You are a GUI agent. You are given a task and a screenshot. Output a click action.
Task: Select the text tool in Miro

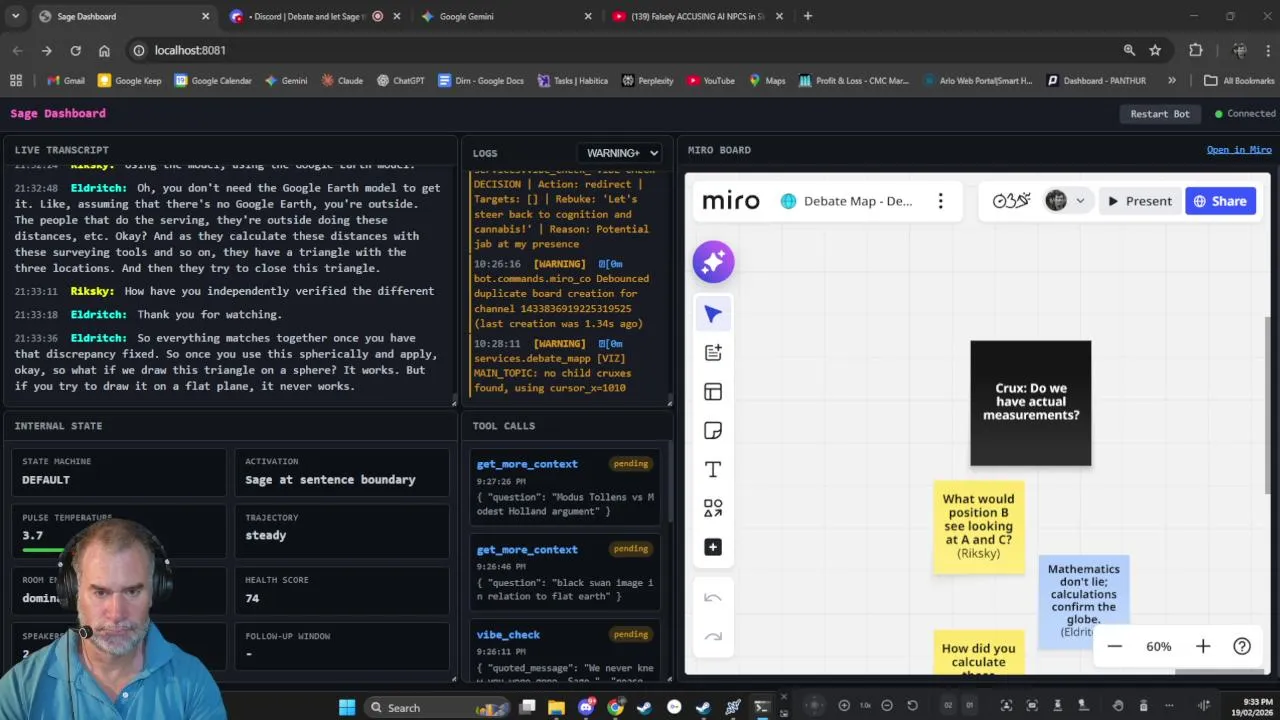click(713, 470)
